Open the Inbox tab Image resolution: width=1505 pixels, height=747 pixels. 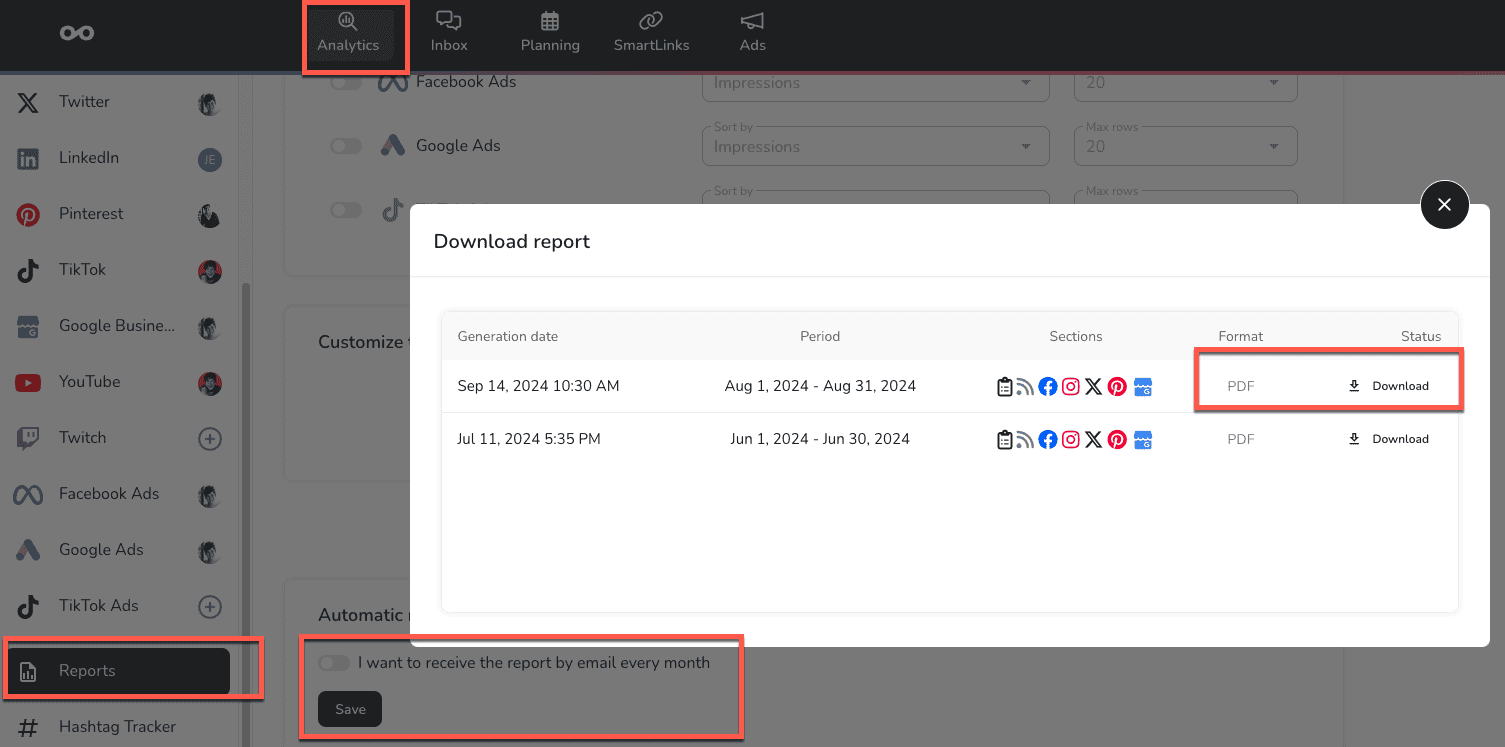pyautogui.click(x=449, y=33)
